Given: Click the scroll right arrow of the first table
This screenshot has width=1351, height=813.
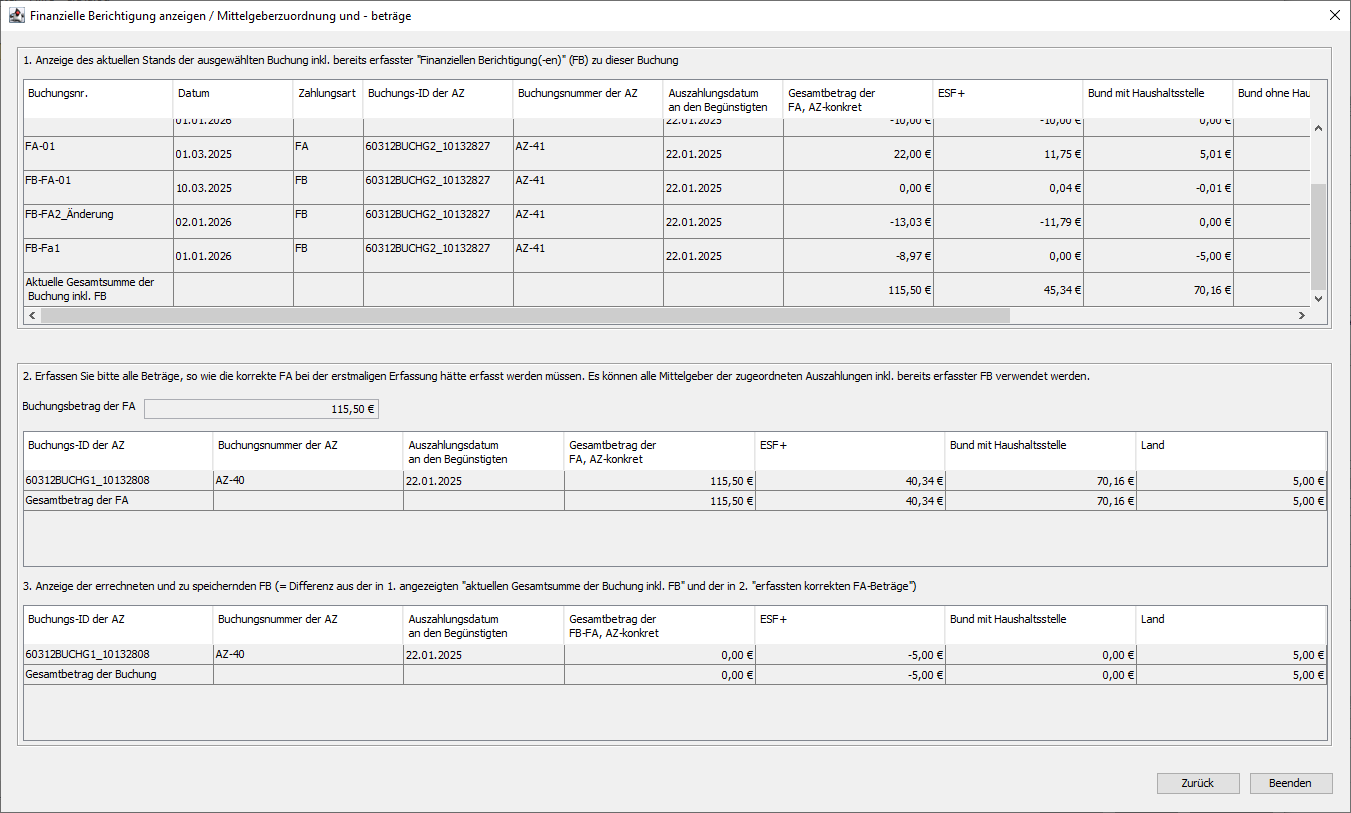Looking at the screenshot, I should click(1301, 315).
